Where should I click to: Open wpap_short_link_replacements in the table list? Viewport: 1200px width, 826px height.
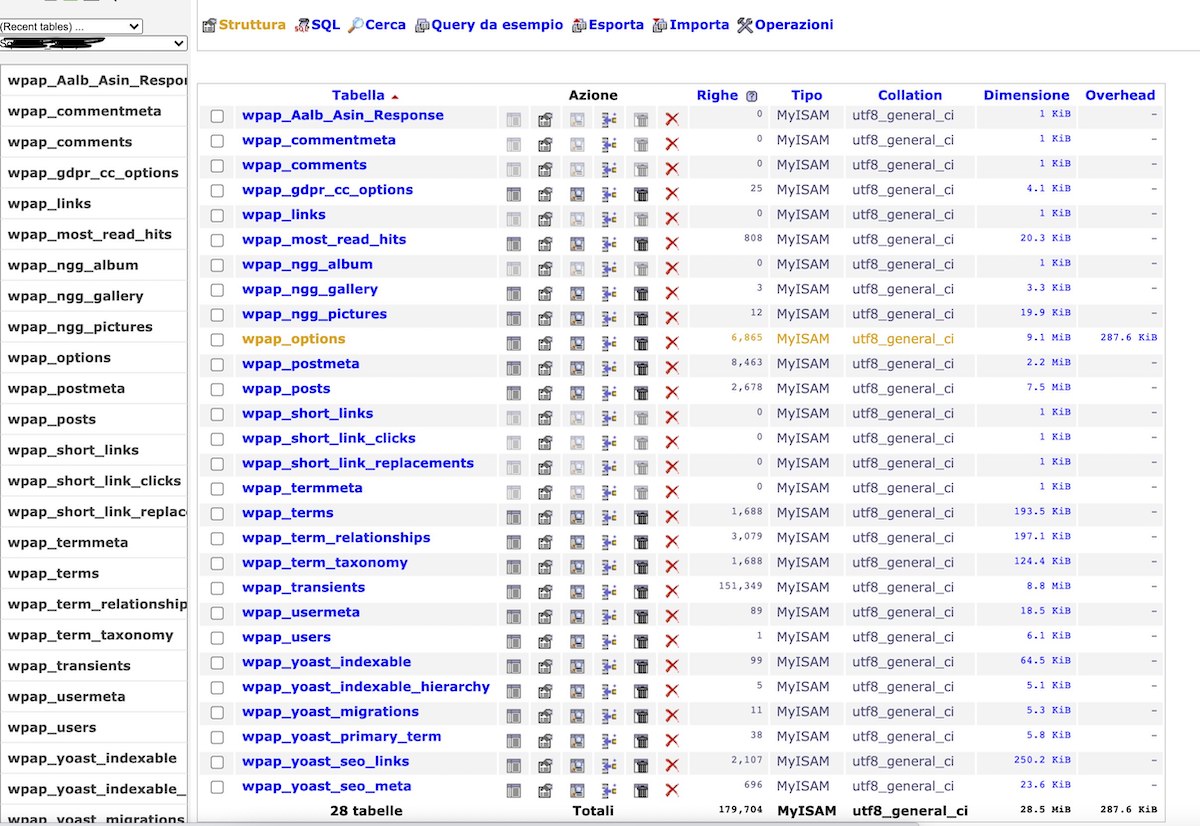click(x=358, y=463)
